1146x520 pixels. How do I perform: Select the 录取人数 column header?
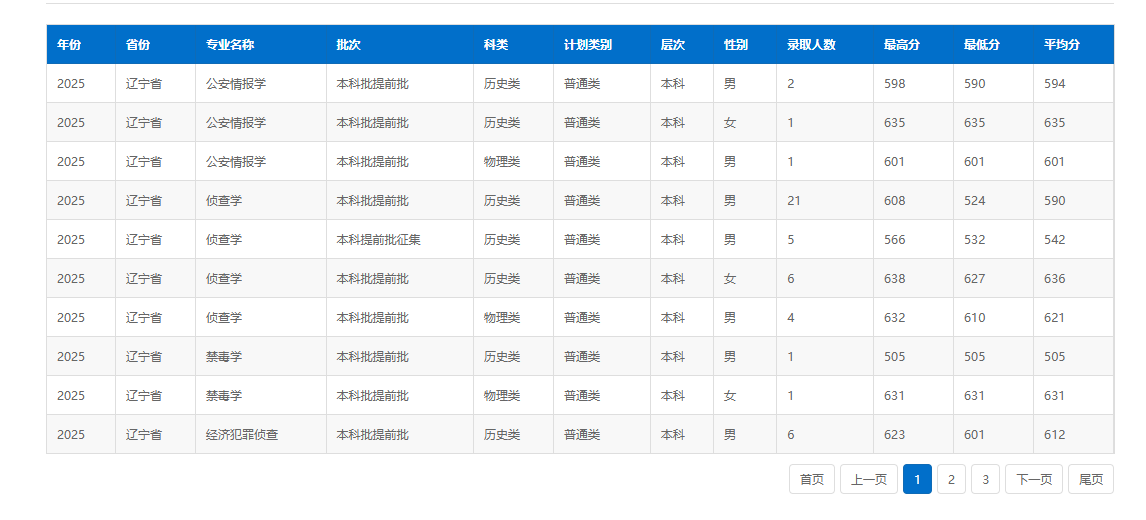pyautogui.click(x=811, y=45)
